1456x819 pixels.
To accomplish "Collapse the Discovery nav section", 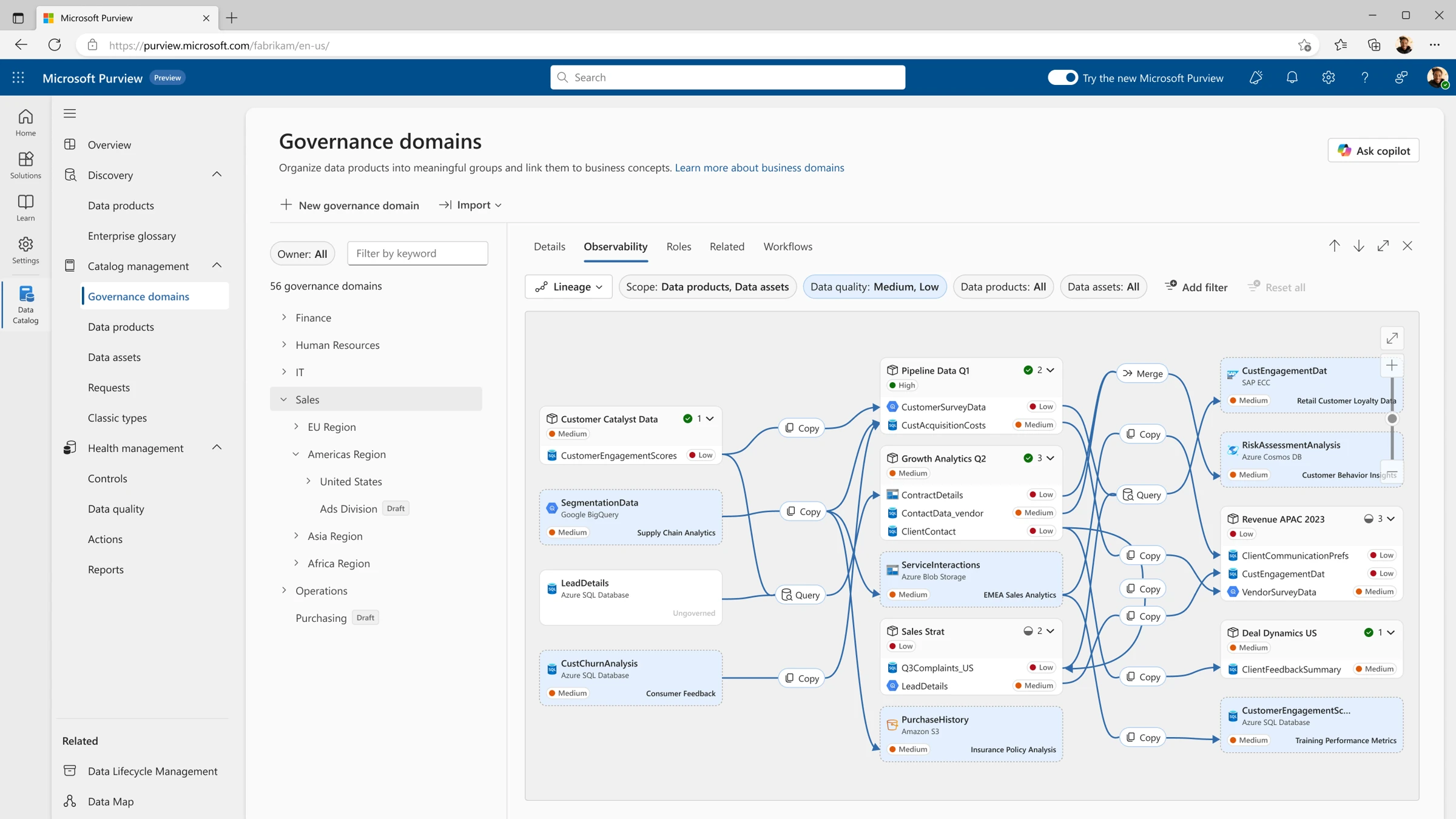I will [x=217, y=175].
